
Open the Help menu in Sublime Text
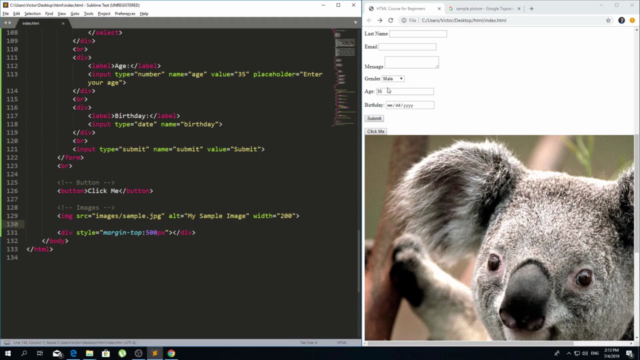144,13
